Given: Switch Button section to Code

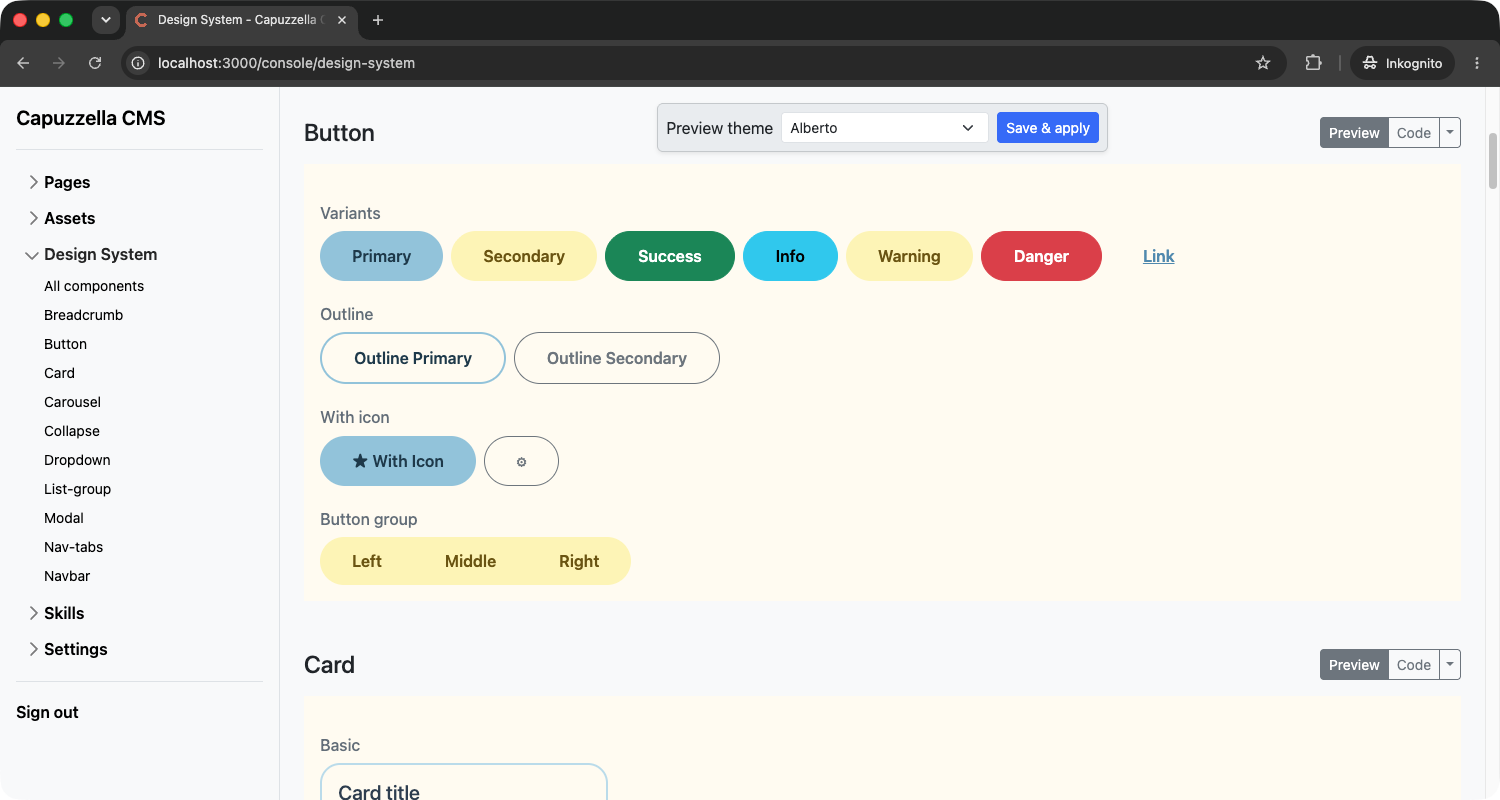Looking at the screenshot, I should pyautogui.click(x=1414, y=133).
